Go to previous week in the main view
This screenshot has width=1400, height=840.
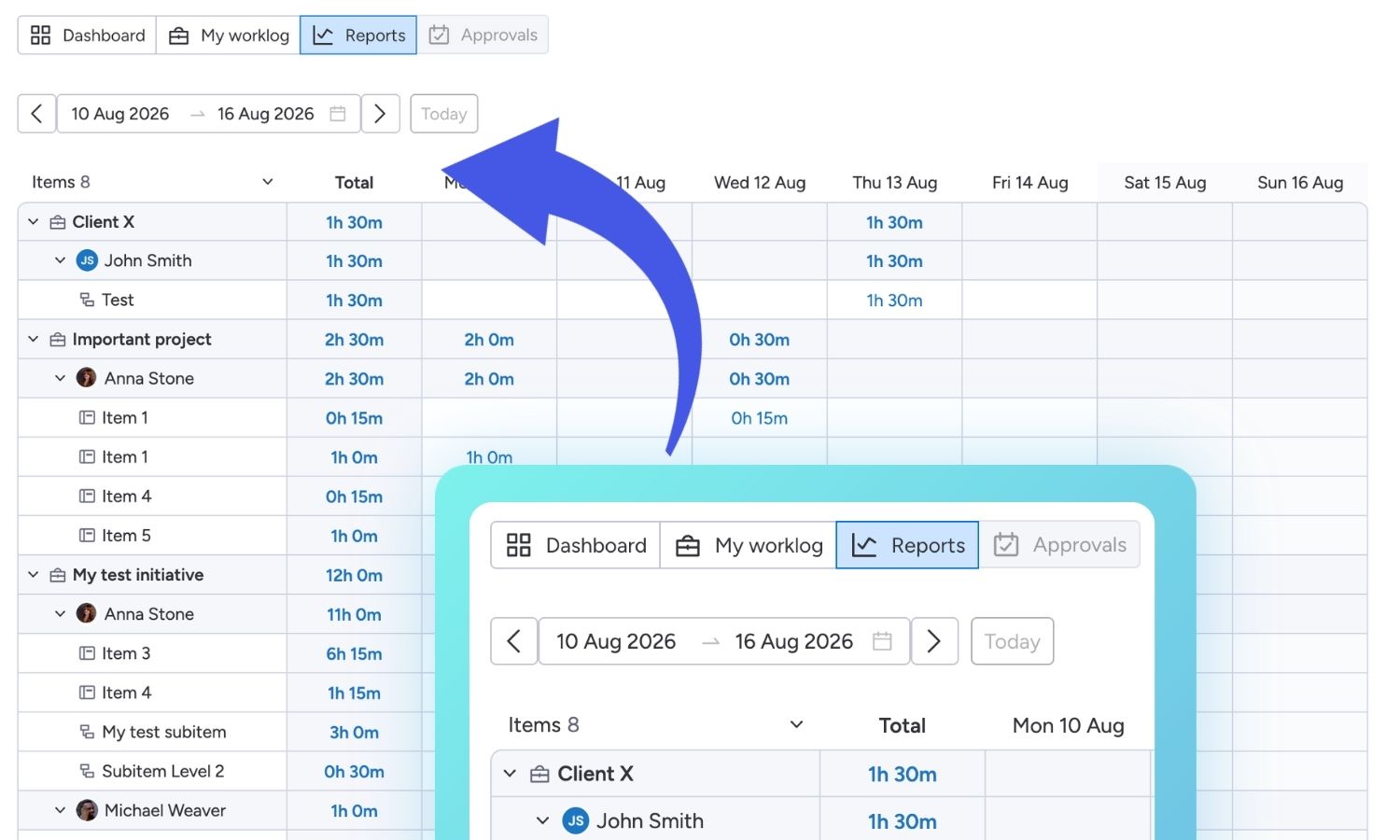click(37, 114)
